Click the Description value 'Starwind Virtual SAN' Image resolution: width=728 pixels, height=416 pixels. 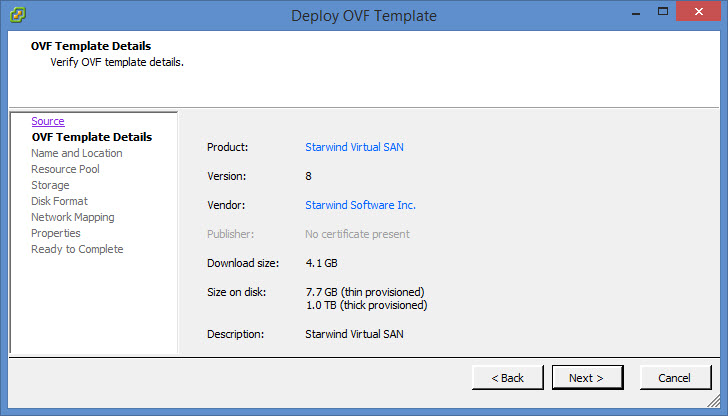354,334
